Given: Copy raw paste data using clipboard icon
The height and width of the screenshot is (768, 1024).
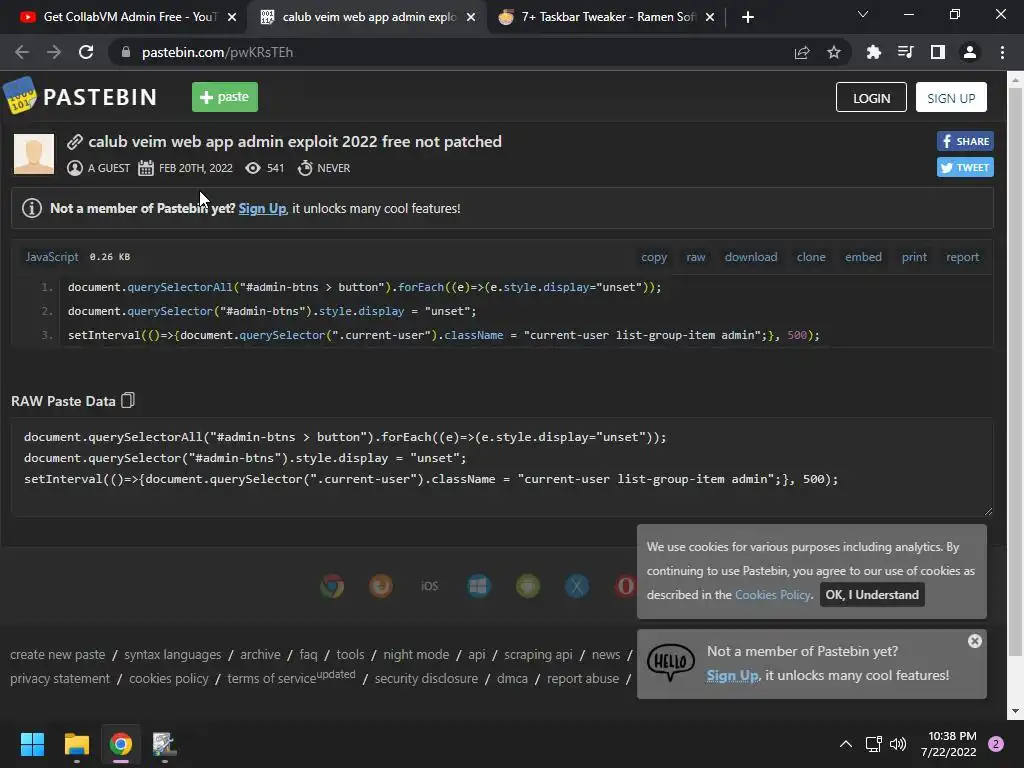Looking at the screenshot, I should pyautogui.click(x=128, y=400).
